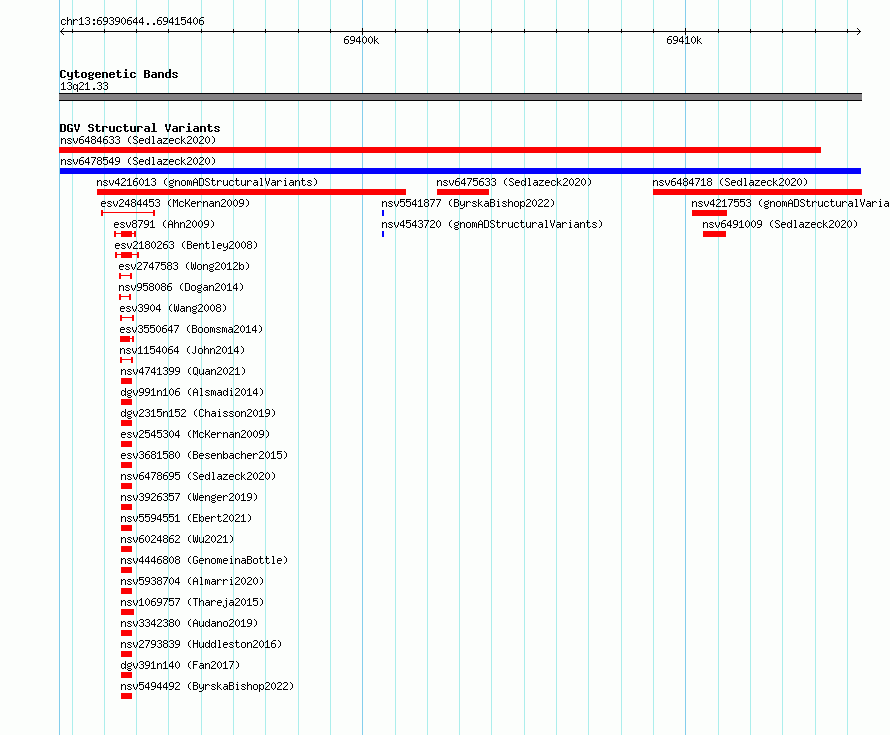The height and width of the screenshot is (735, 890).
Task: Click the chr13:69390644..69415406 coordinates text
Action: pos(132,21)
